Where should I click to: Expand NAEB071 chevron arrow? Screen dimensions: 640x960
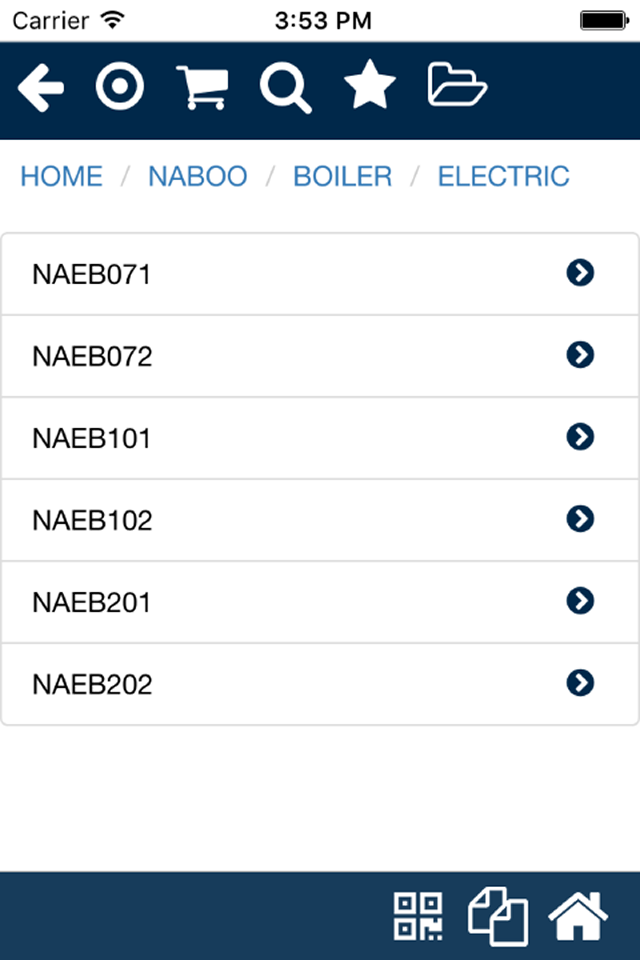pos(580,273)
